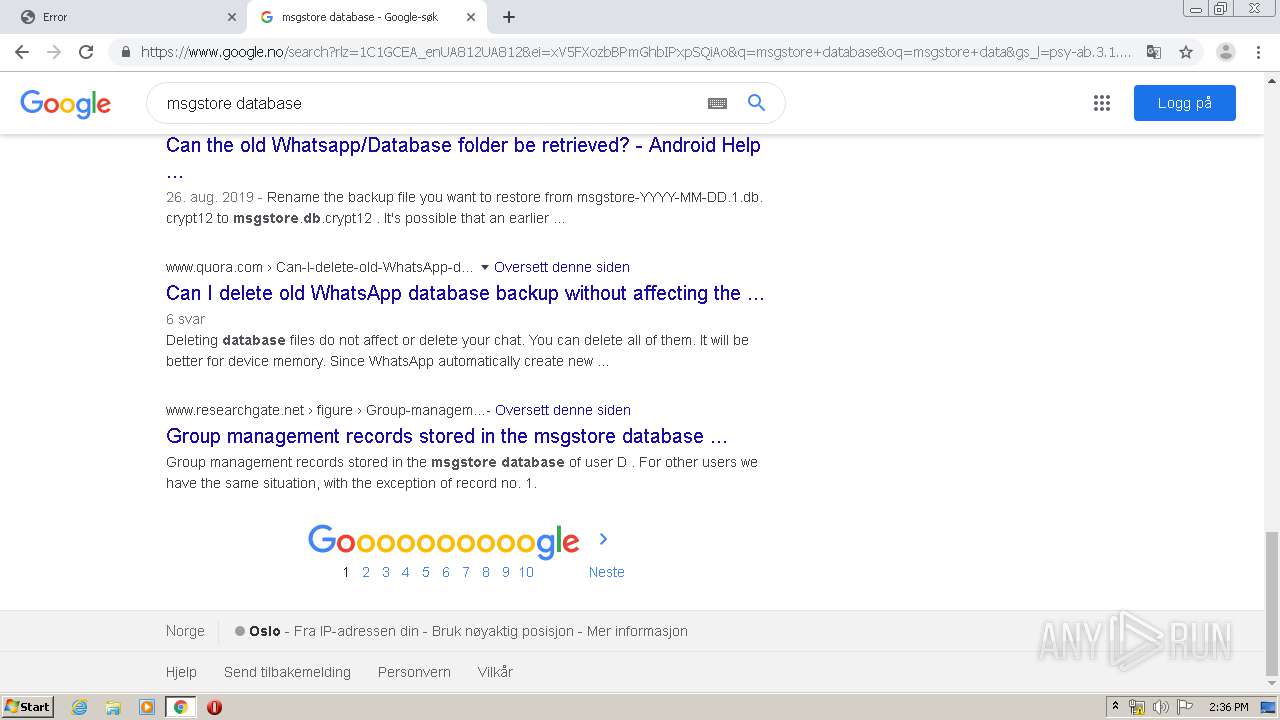Screen dimensions: 1280x720
Task: Launch the media player taskbar icon
Action: pos(147,707)
